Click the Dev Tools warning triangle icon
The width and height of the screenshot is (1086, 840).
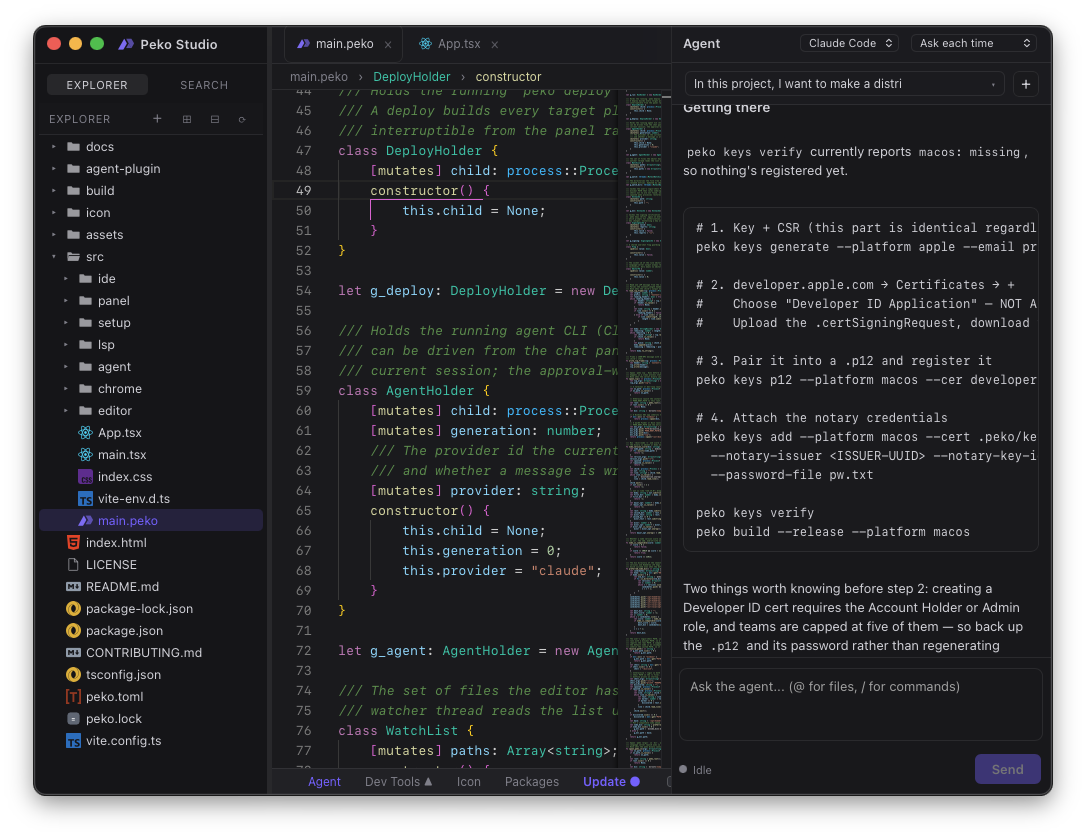[x=428, y=781]
